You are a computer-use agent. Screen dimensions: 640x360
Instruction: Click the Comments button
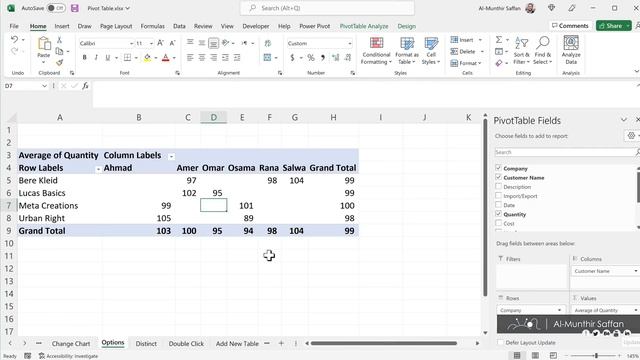point(570,26)
